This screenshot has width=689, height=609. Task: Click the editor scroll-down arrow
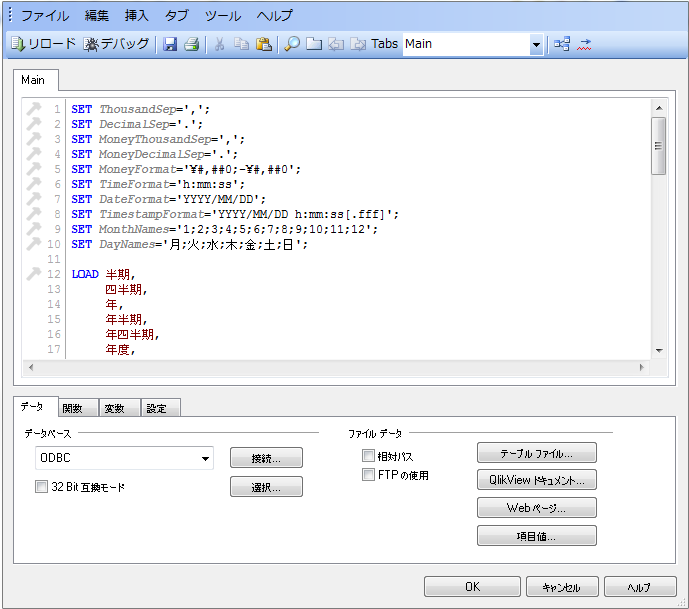(659, 350)
